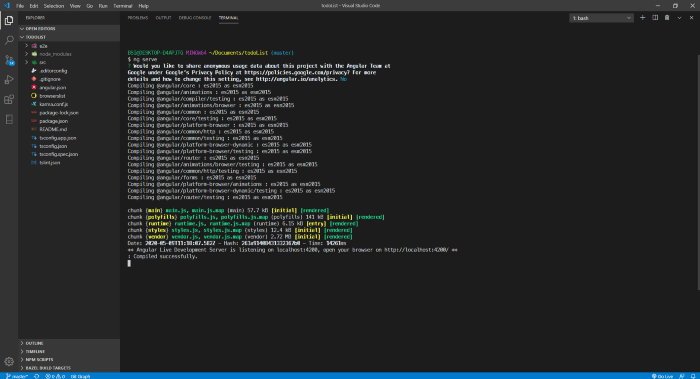Open Git Graph from status bar

point(80,376)
